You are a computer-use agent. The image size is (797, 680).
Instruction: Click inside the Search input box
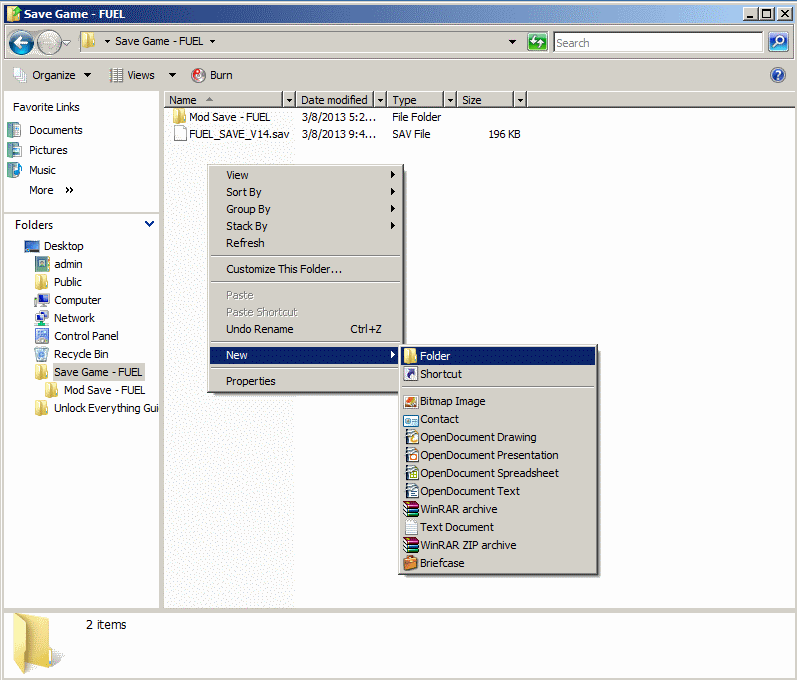[658, 43]
